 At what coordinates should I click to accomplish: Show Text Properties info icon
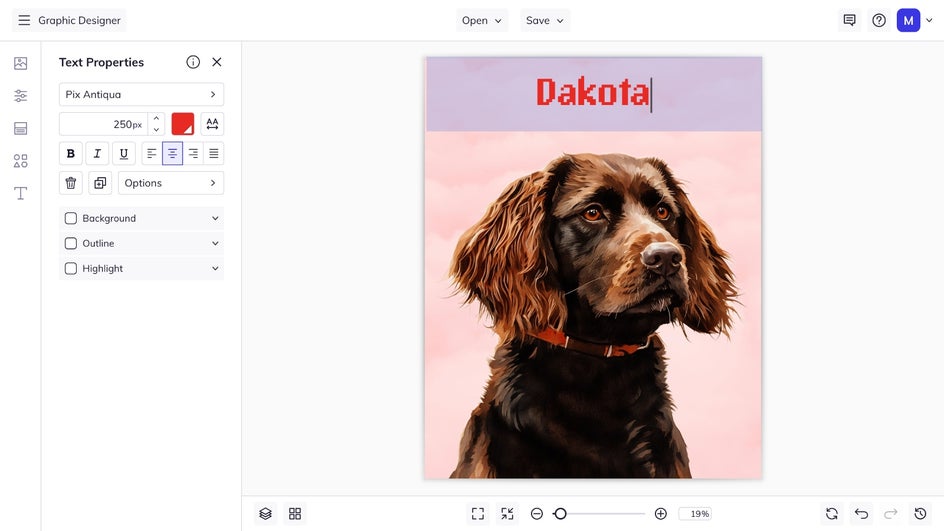(193, 62)
